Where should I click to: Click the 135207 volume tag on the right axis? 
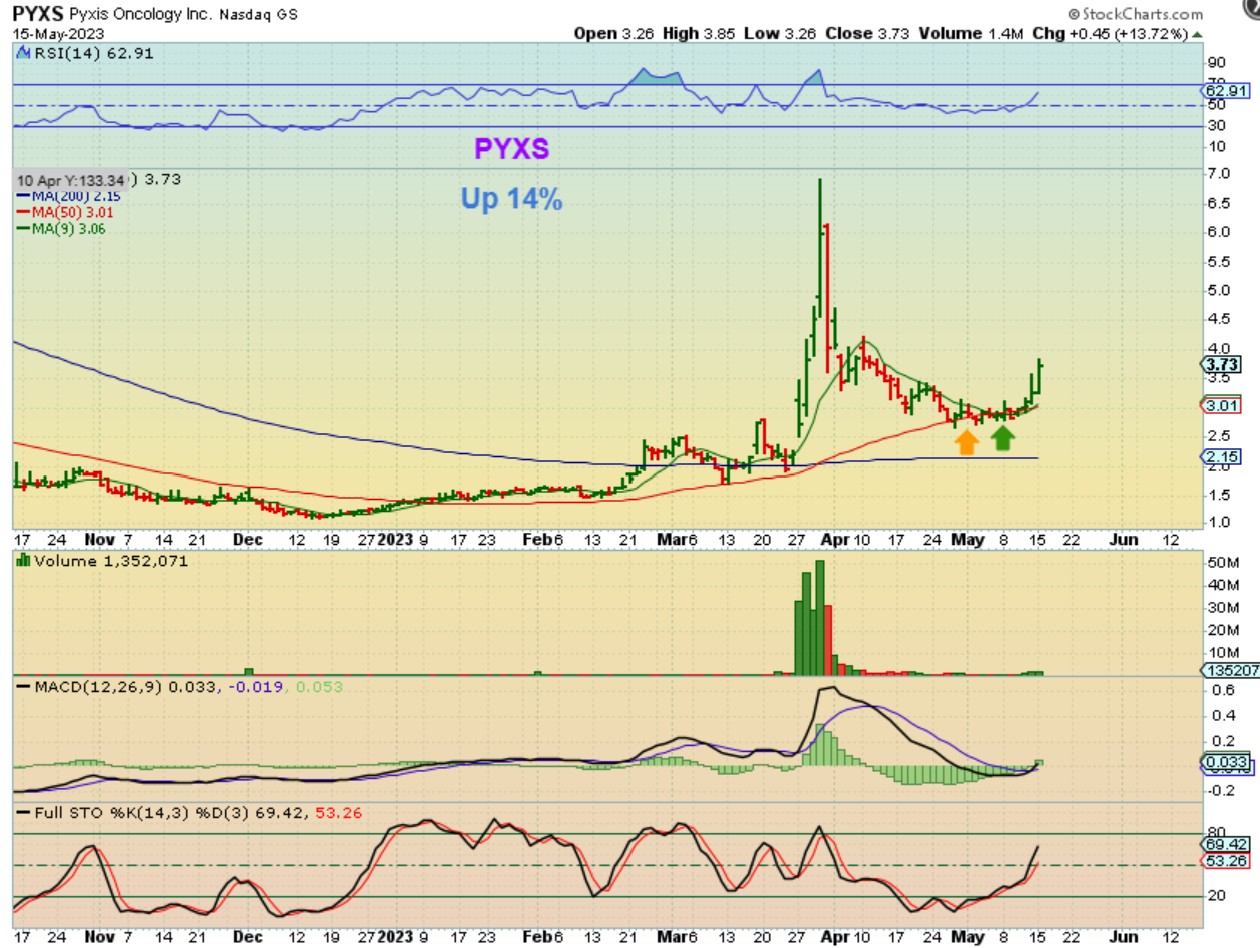click(x=1228, y=671)
